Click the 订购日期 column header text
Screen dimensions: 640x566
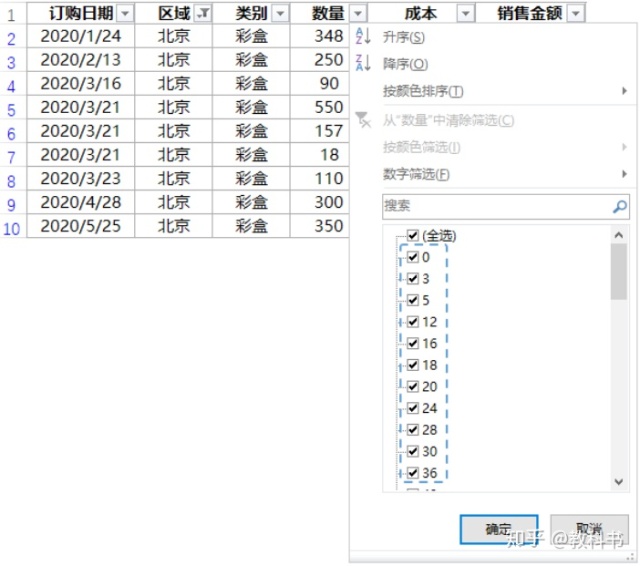pyautogui.click(x=81, y=13)
